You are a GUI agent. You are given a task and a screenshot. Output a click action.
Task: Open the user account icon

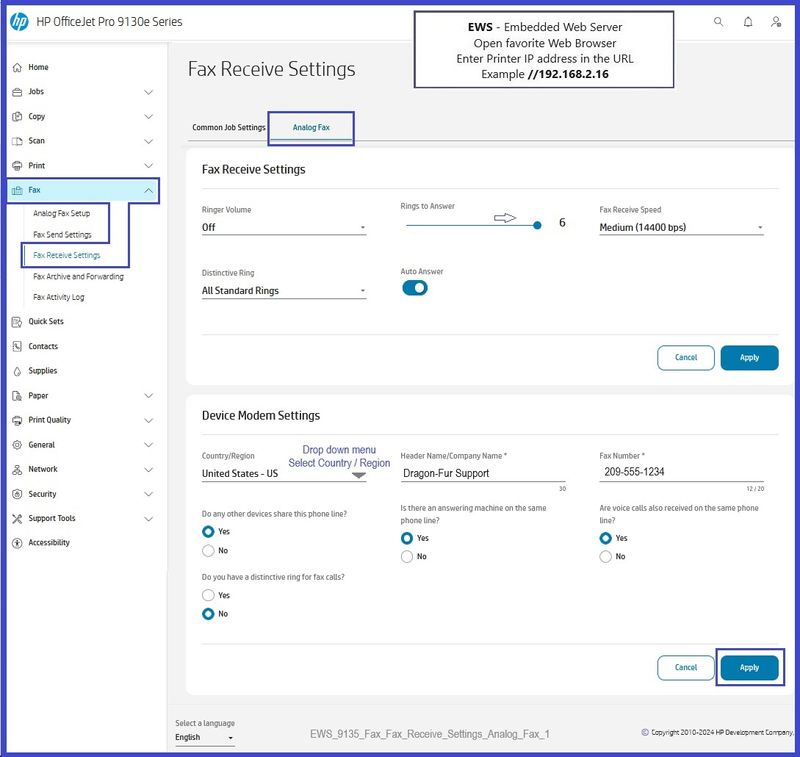(776, 21)
